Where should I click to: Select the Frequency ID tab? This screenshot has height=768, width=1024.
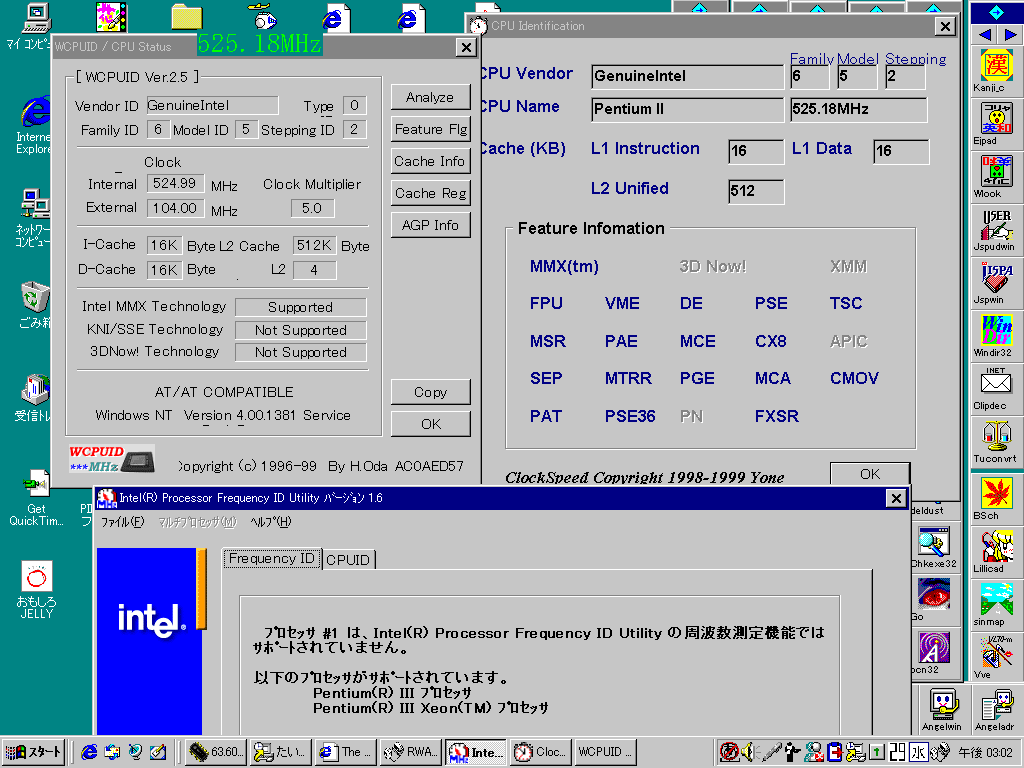272,558
